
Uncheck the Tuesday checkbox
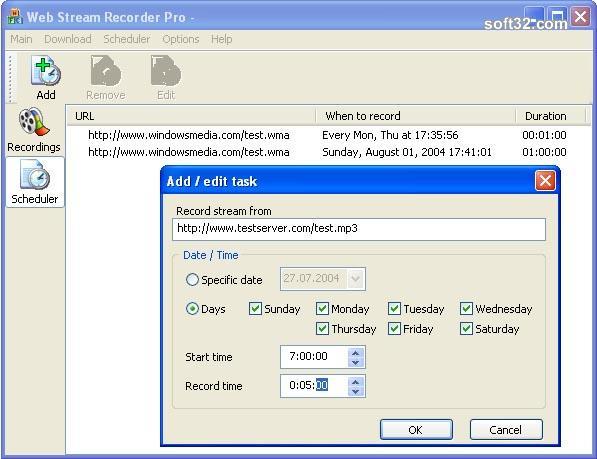point(394,308)
